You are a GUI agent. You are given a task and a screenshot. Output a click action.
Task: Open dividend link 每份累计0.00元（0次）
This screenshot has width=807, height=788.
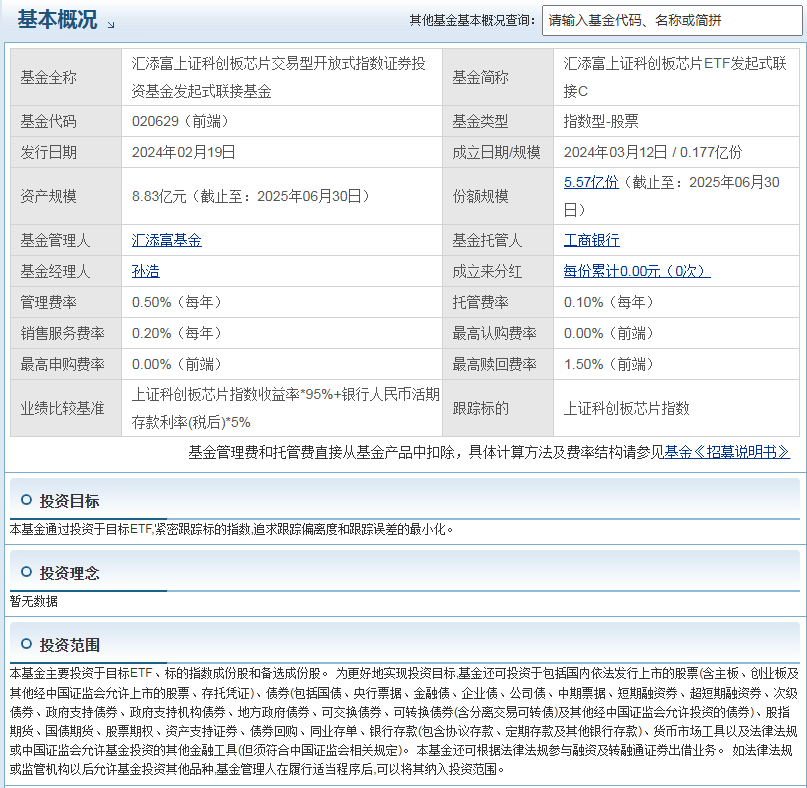(637, 271)
